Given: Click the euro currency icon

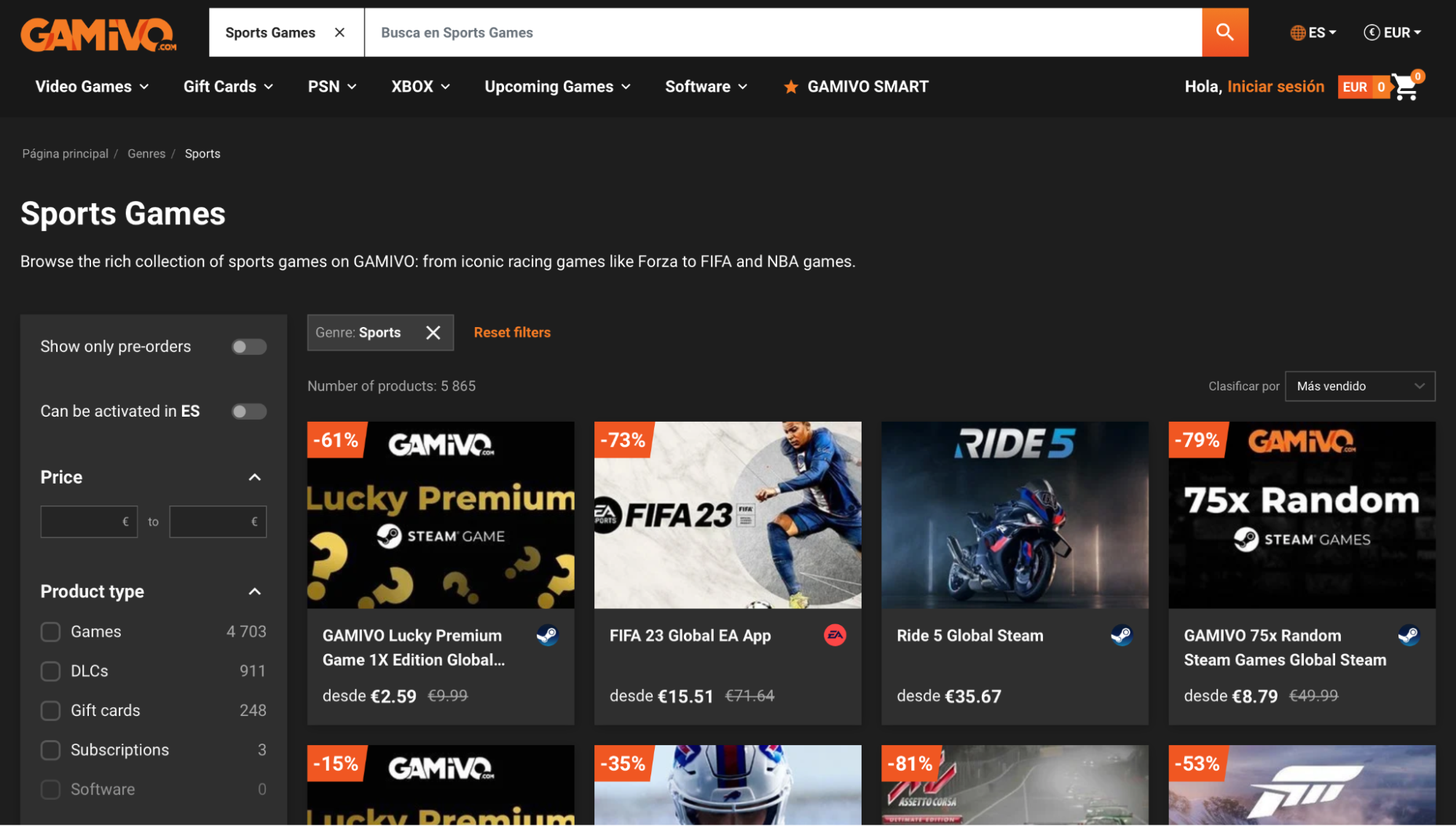Looking at the screenshot, I should pos(1372,32).
